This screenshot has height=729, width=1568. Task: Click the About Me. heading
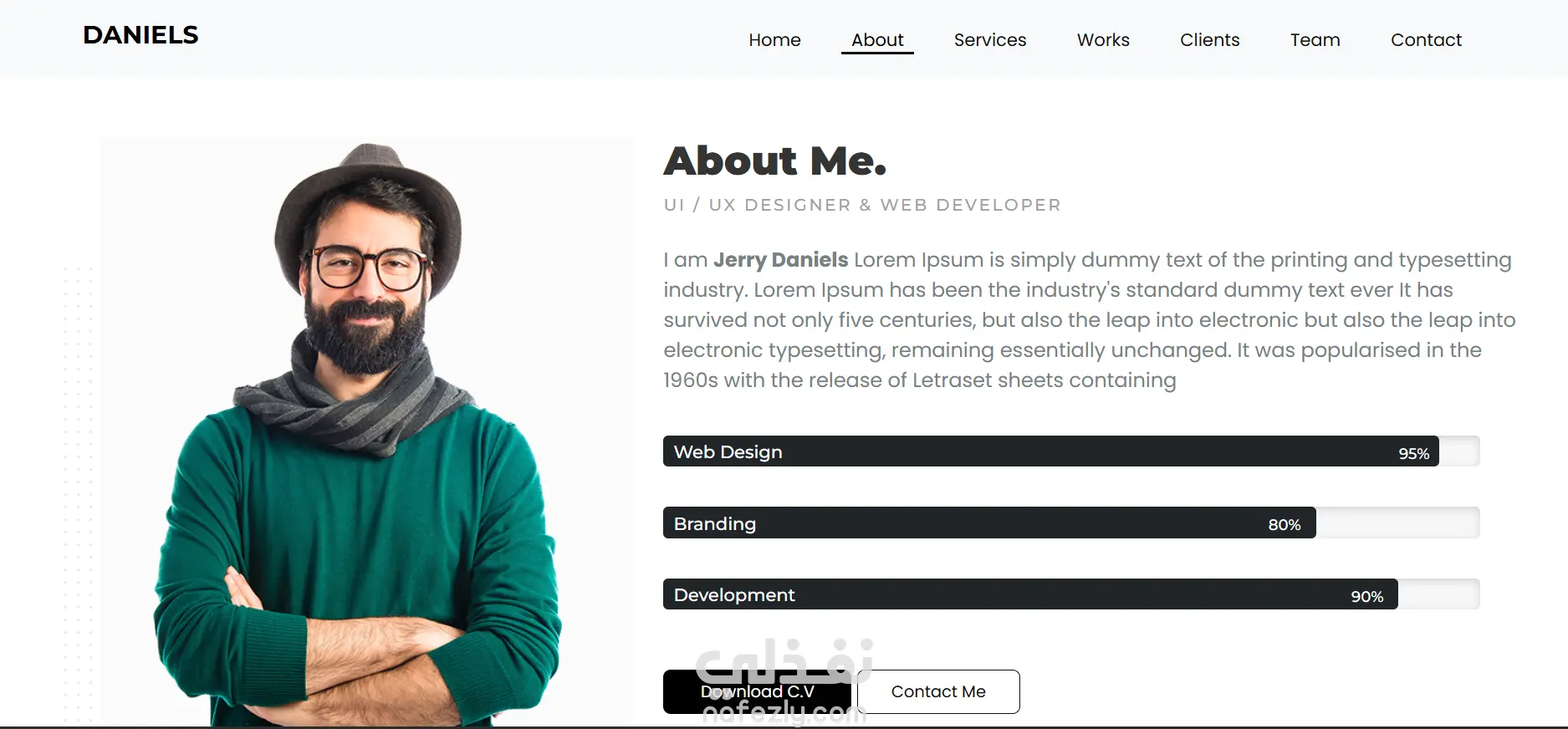(775, 161)
